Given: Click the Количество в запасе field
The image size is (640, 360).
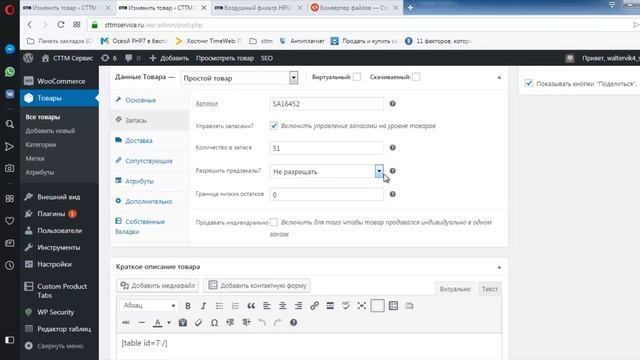Looking at the screenshot, I should pos(327,148).
